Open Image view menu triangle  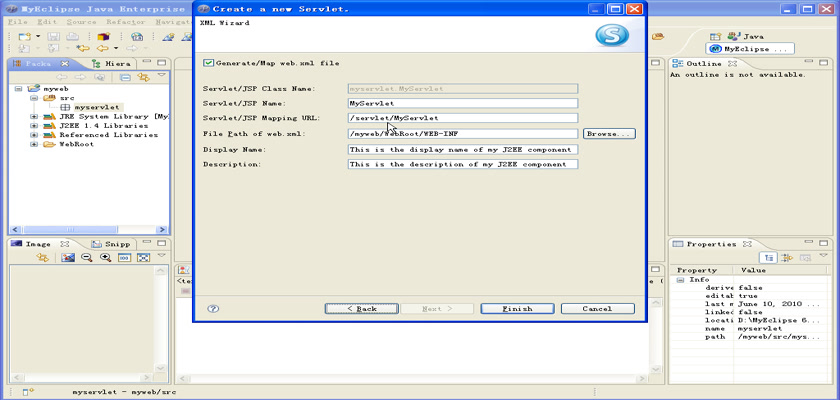click(x=161, y=256)
